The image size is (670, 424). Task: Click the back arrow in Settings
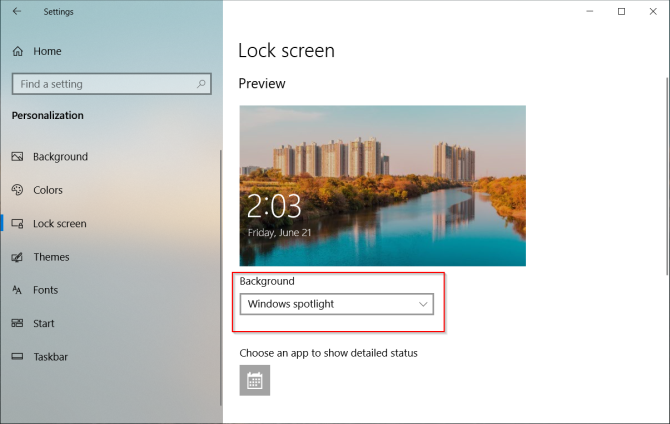tap(17, 11)
